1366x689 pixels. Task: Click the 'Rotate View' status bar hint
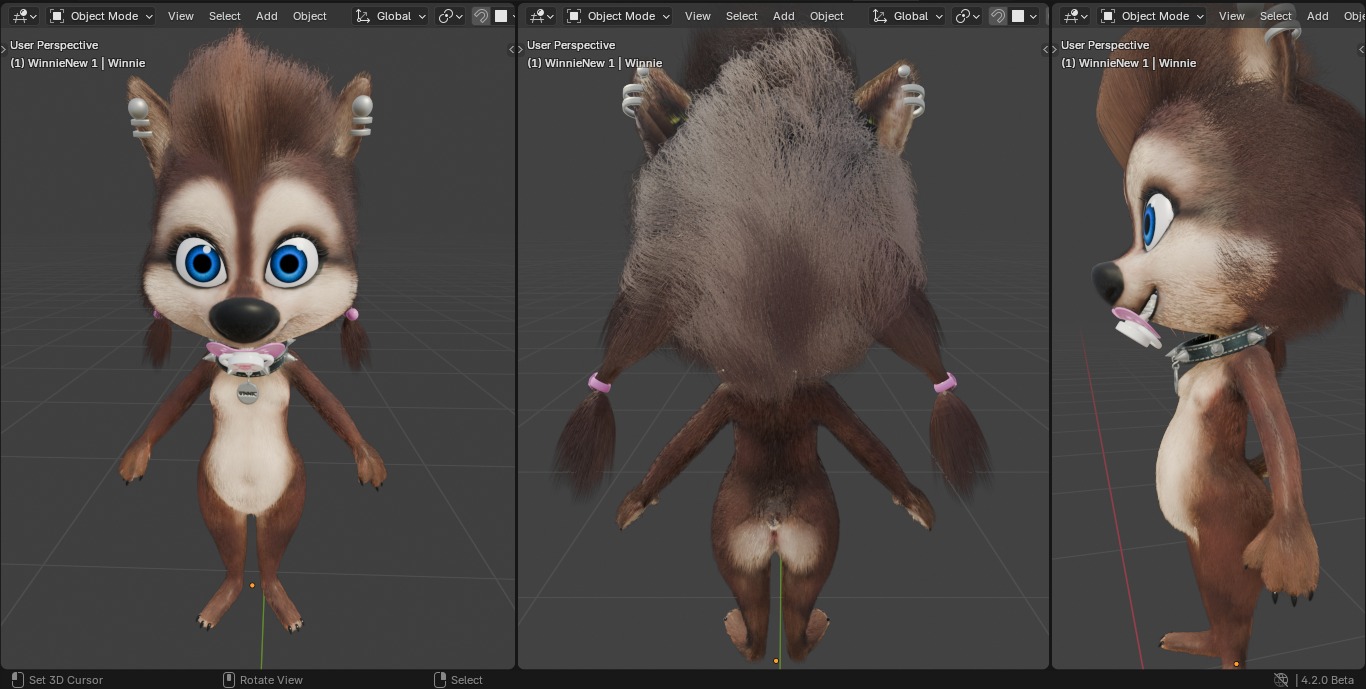(271, 680)
